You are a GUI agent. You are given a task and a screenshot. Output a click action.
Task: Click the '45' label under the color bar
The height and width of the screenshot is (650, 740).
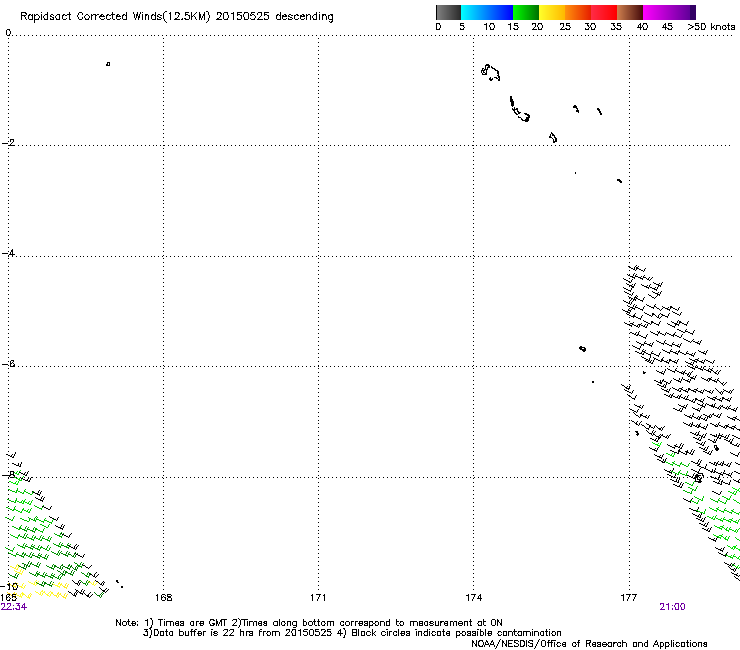[667, 27]
